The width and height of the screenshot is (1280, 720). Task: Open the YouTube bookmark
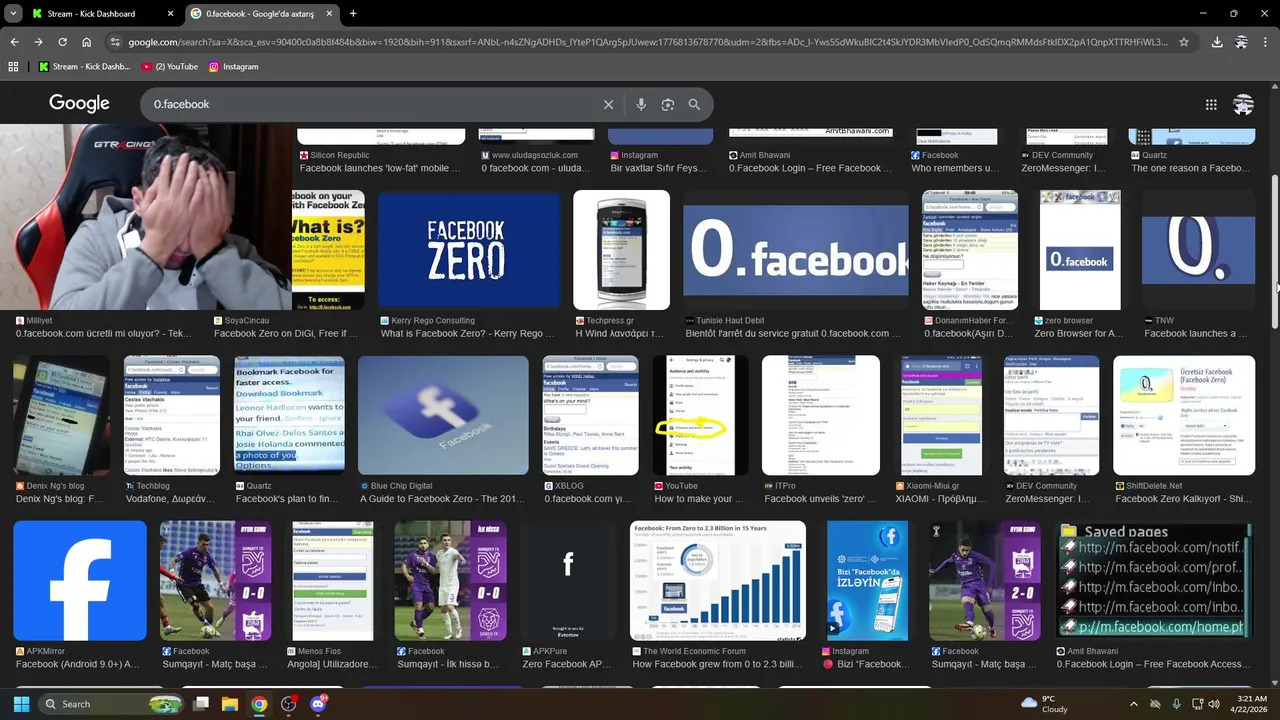(x=170, y=67)
